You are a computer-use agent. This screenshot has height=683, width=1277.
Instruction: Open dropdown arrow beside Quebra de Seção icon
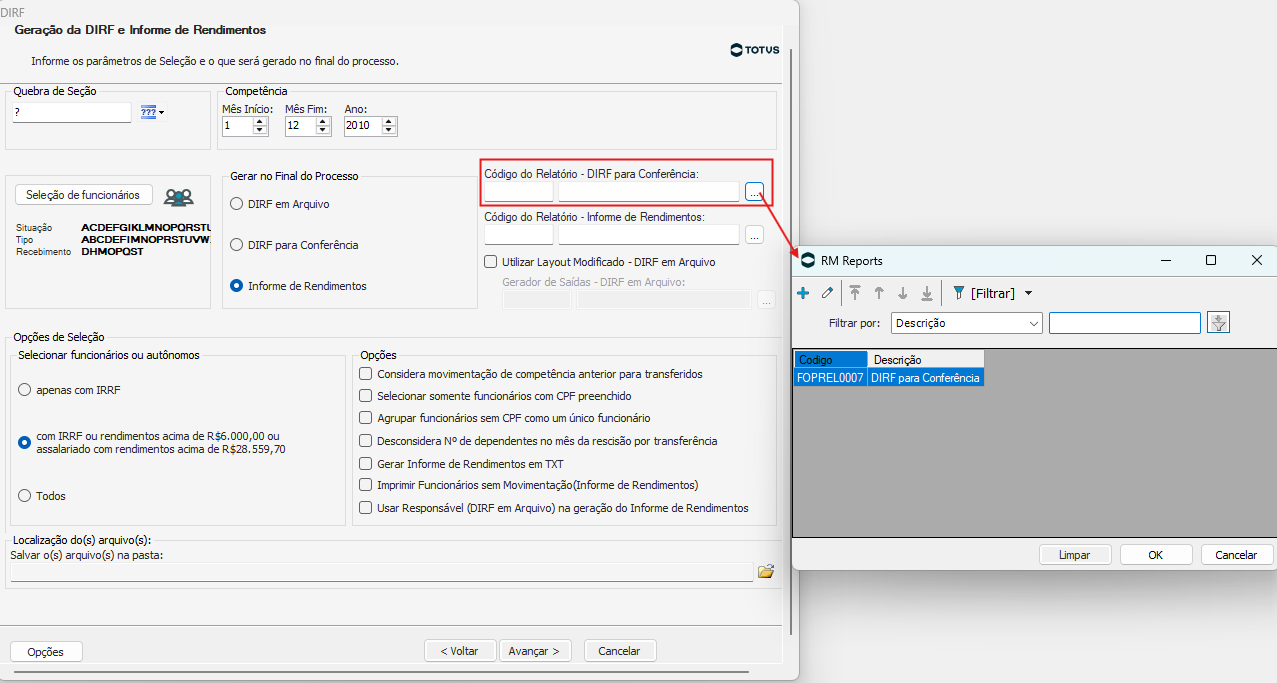(162, 113)
